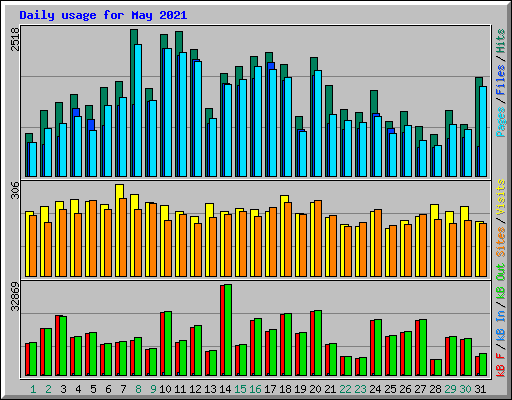Image resolution: width=512 pixels, height=400 pixels.
Task: Click the green kB Out bar for day 28
Action: click(x=438, y=368)
